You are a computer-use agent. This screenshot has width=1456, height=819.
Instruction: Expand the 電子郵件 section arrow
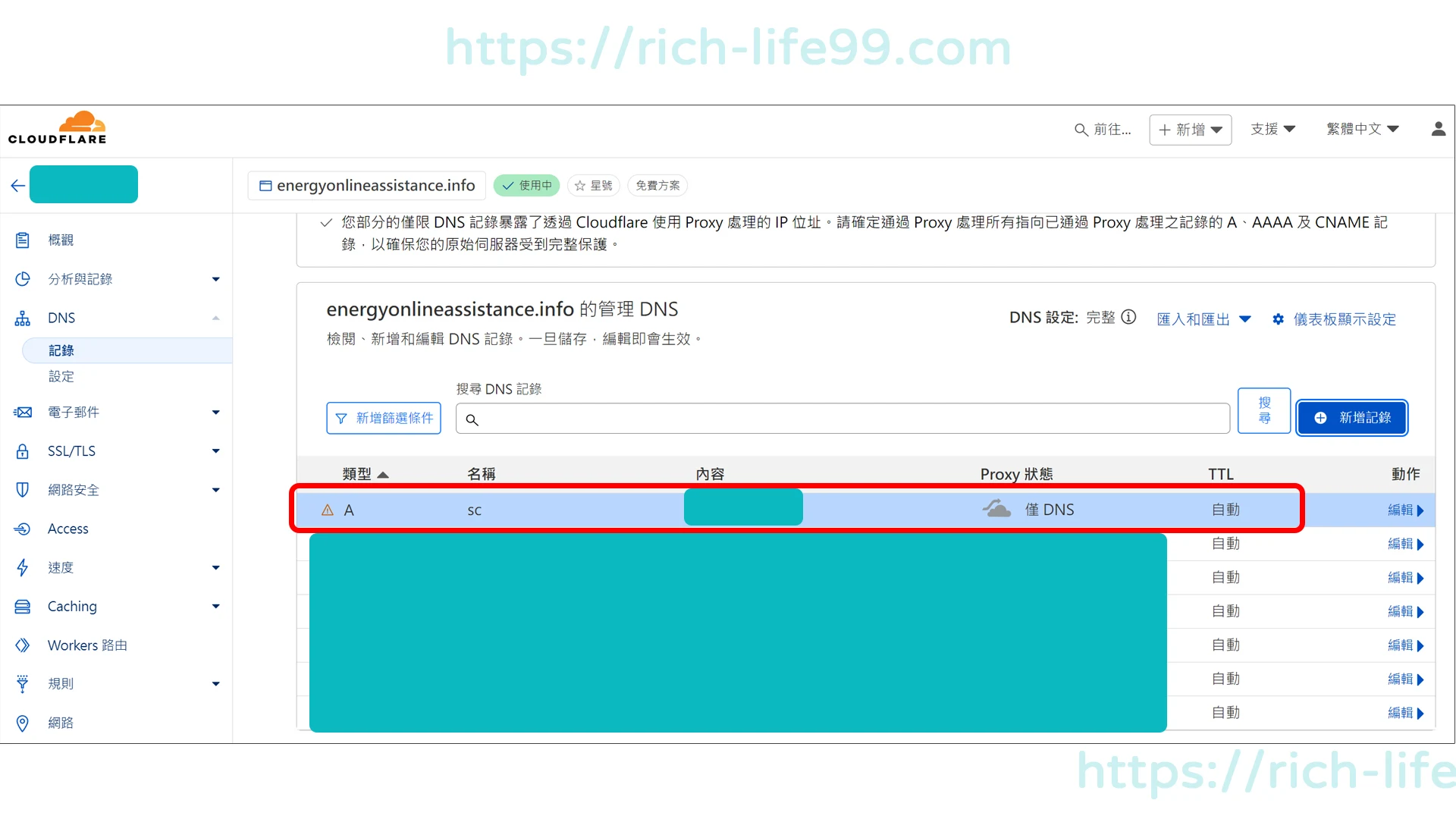point(216,413)
